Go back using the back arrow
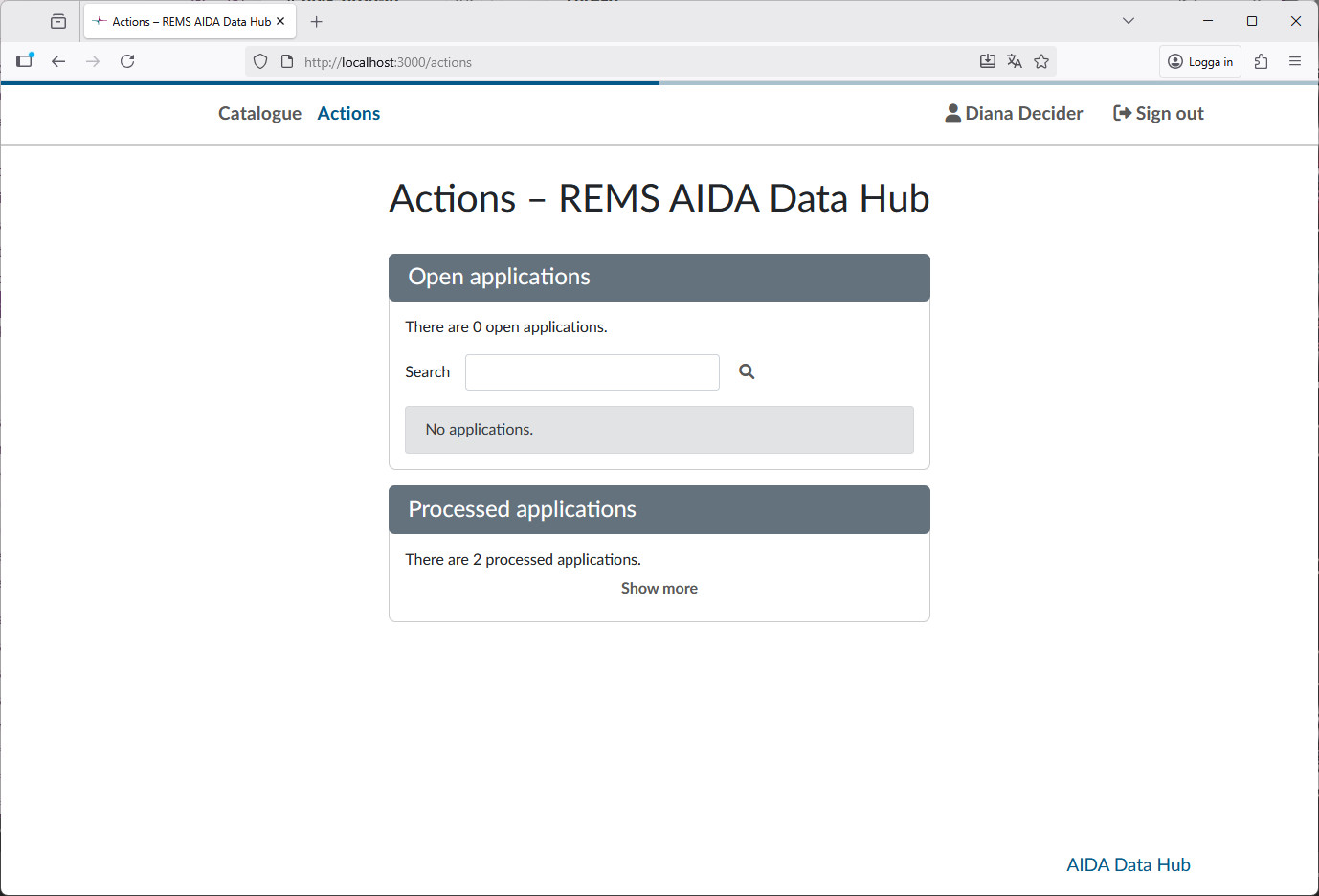 pyautogui.click(x=58, y=60)
